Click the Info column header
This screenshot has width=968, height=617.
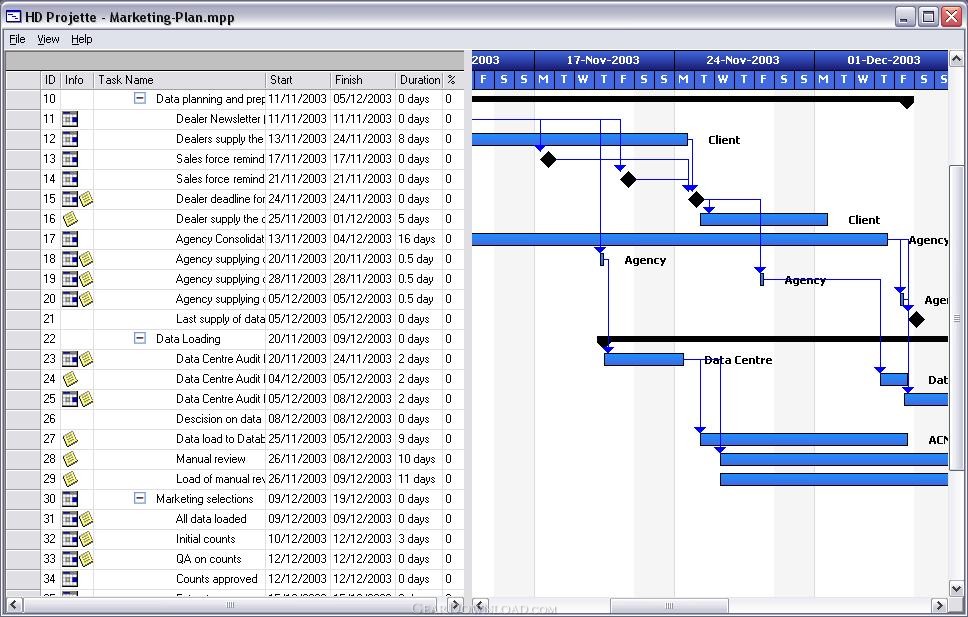[x=77, y=80]
